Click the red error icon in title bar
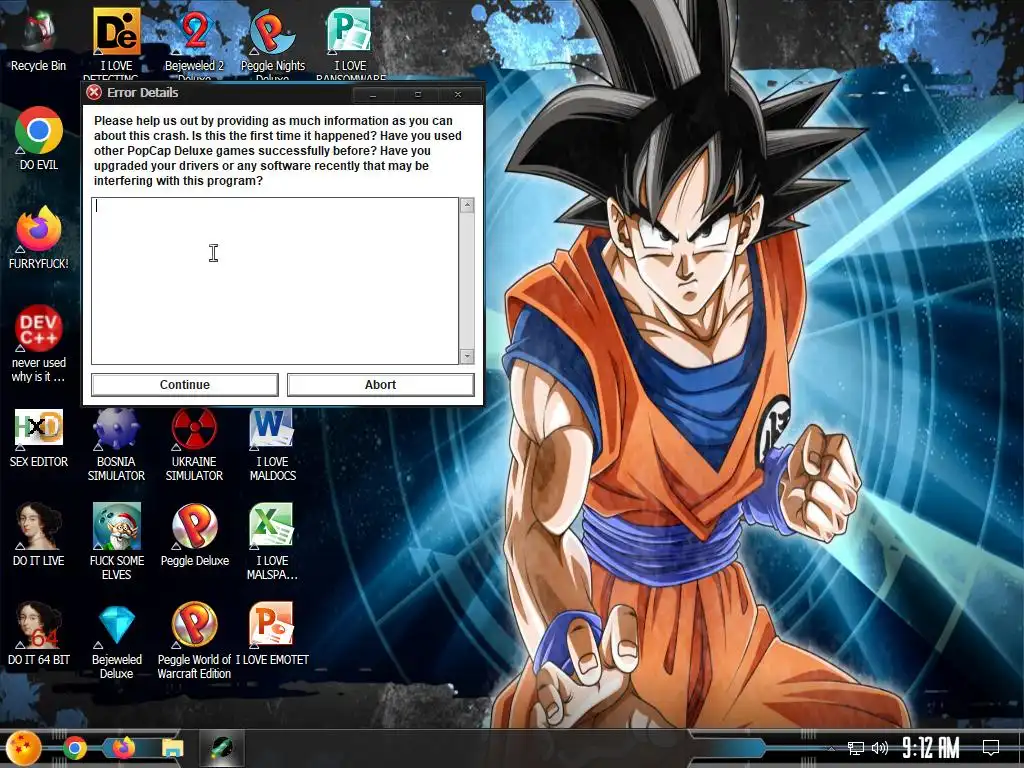Viewport: 1024px width, 768px height. [x=94, y=92]
